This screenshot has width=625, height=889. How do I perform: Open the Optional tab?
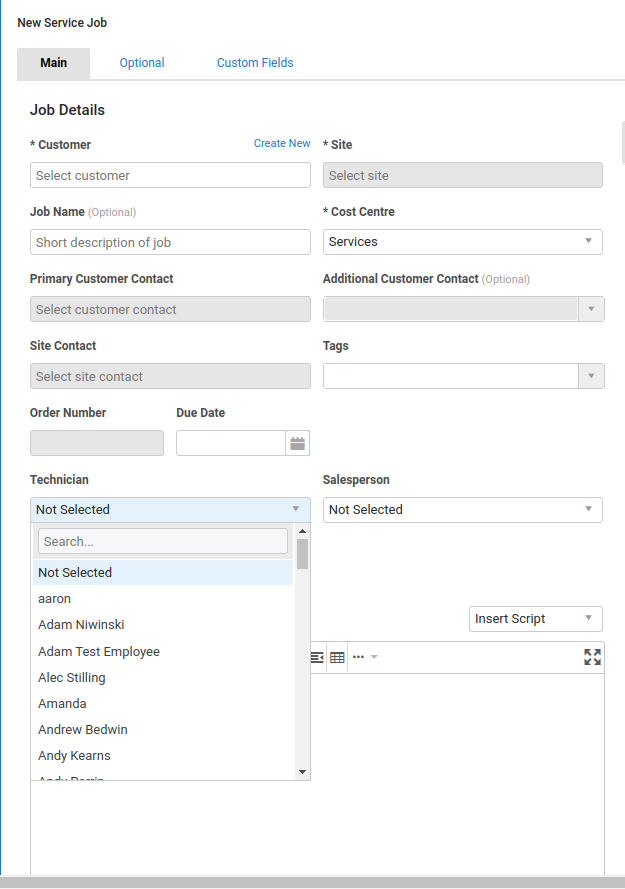[x=142, y=63]
